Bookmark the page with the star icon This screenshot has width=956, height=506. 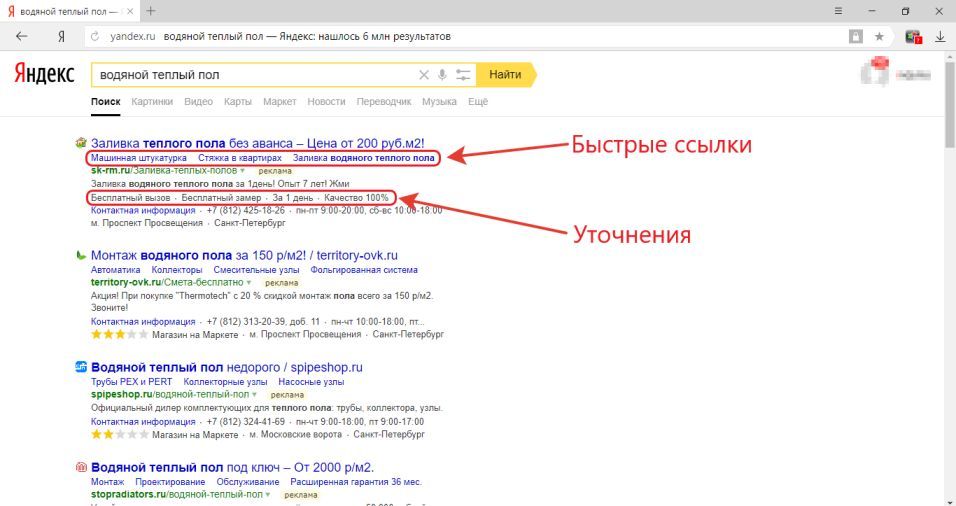click(879, 37)
